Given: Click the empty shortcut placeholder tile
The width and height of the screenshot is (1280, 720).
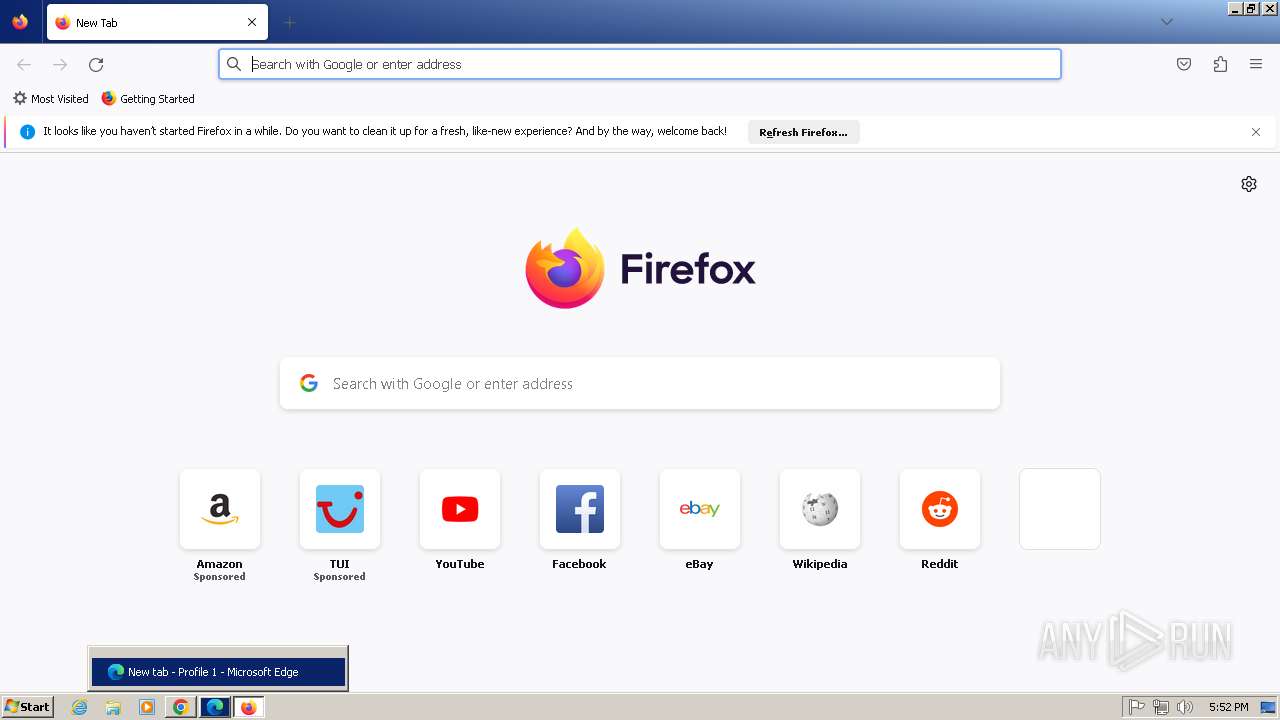Looking at the screenshot, I should (x=1060, y=509).
